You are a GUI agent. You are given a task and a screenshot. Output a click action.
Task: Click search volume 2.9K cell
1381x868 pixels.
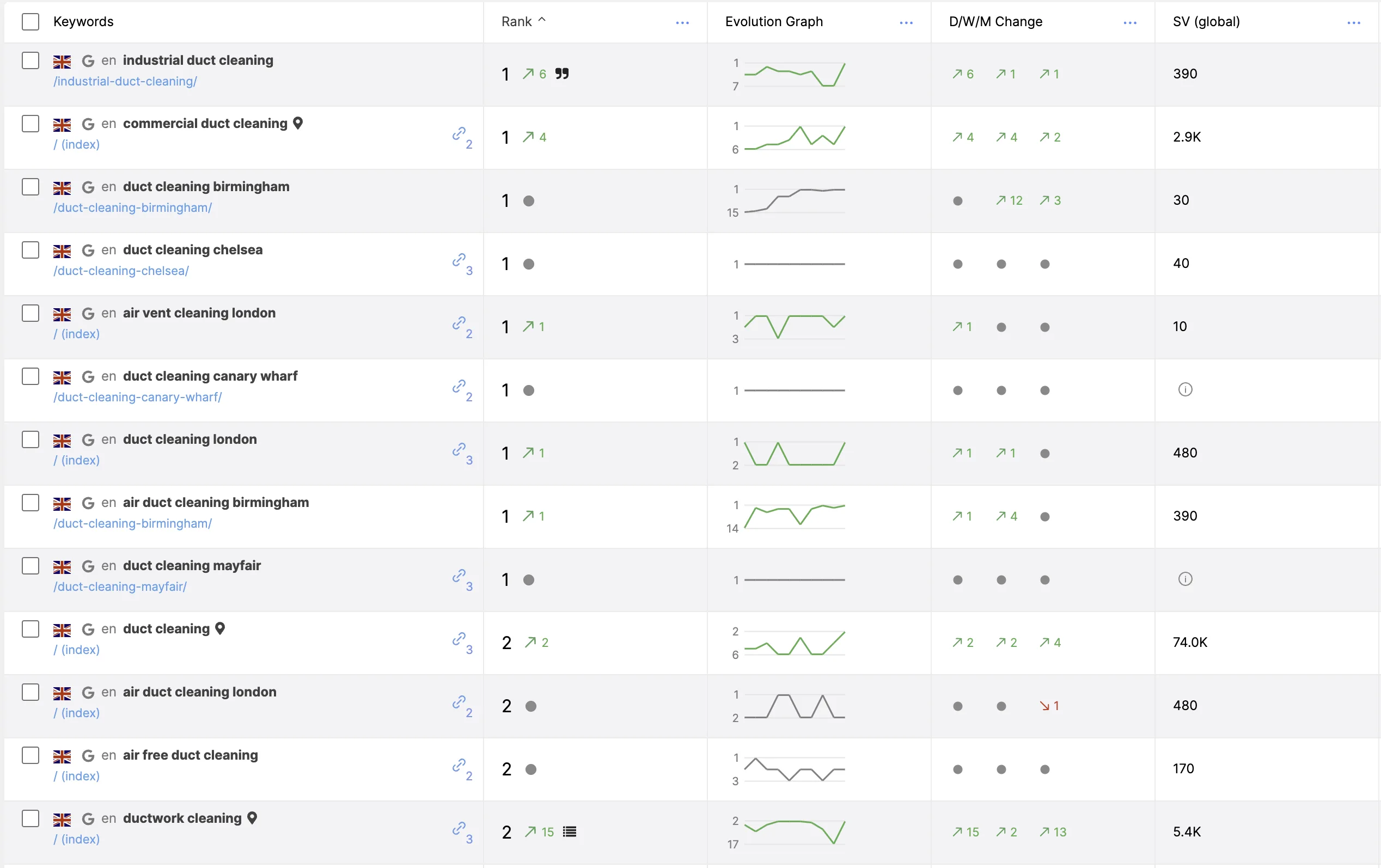click(1187, 137)
